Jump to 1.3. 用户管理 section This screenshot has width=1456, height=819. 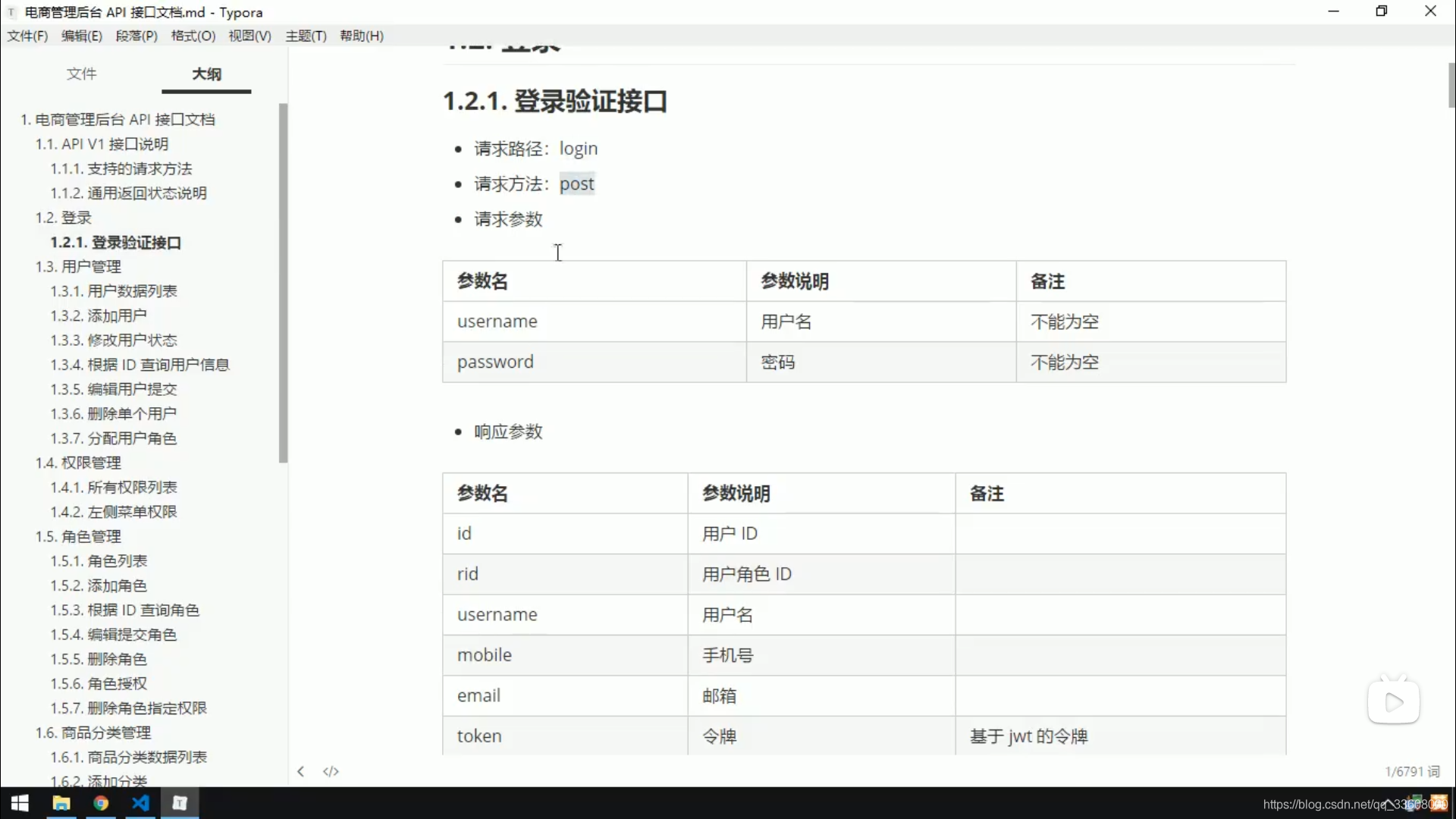pyautogui.click(x=78, y=266)
